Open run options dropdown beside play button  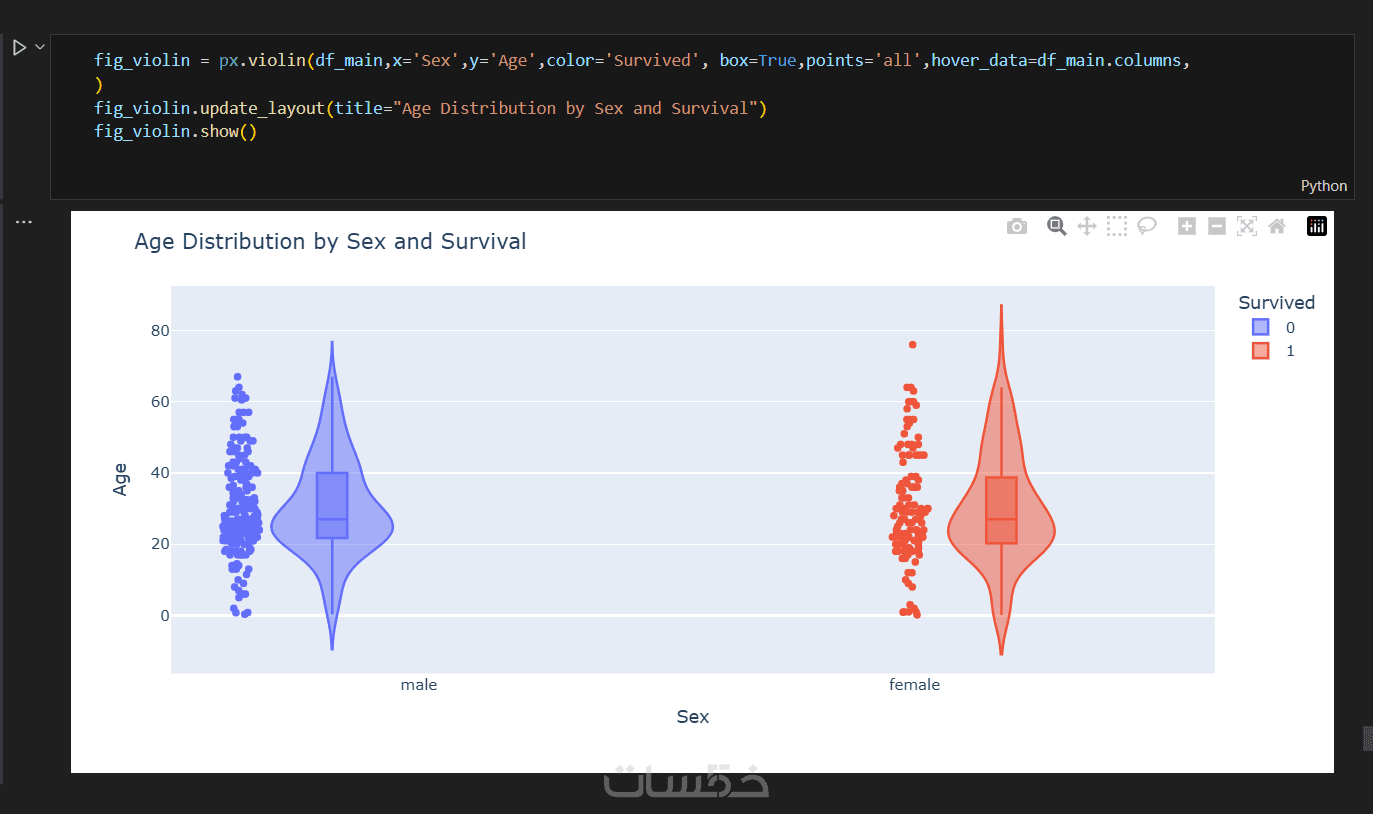pyautogui.click(x=40, y=47)
